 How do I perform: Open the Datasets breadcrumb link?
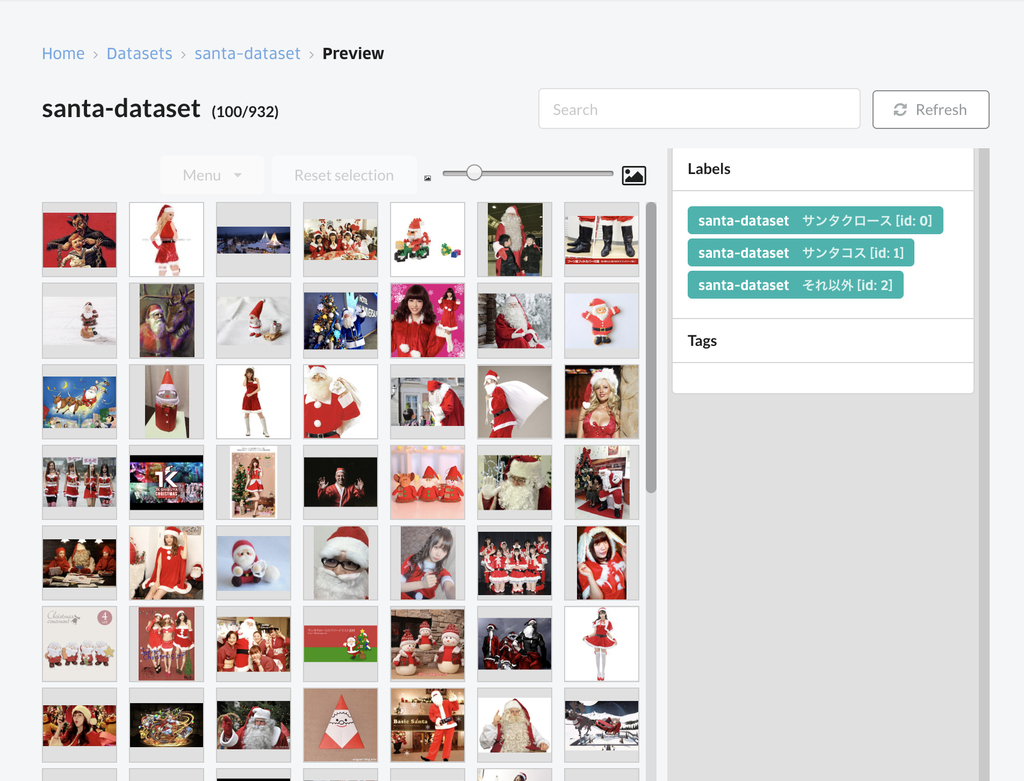point(139,54)
